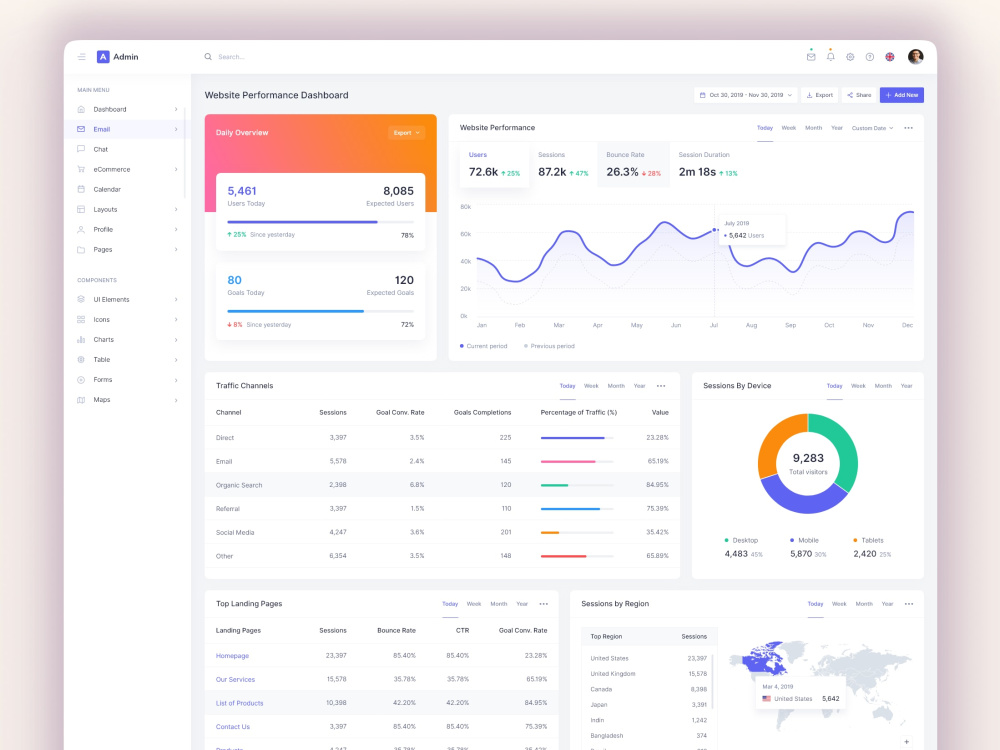Expand the Dashboard menu chevron
This screenshot has width=1000, height=750.
(x=176, y=109)
